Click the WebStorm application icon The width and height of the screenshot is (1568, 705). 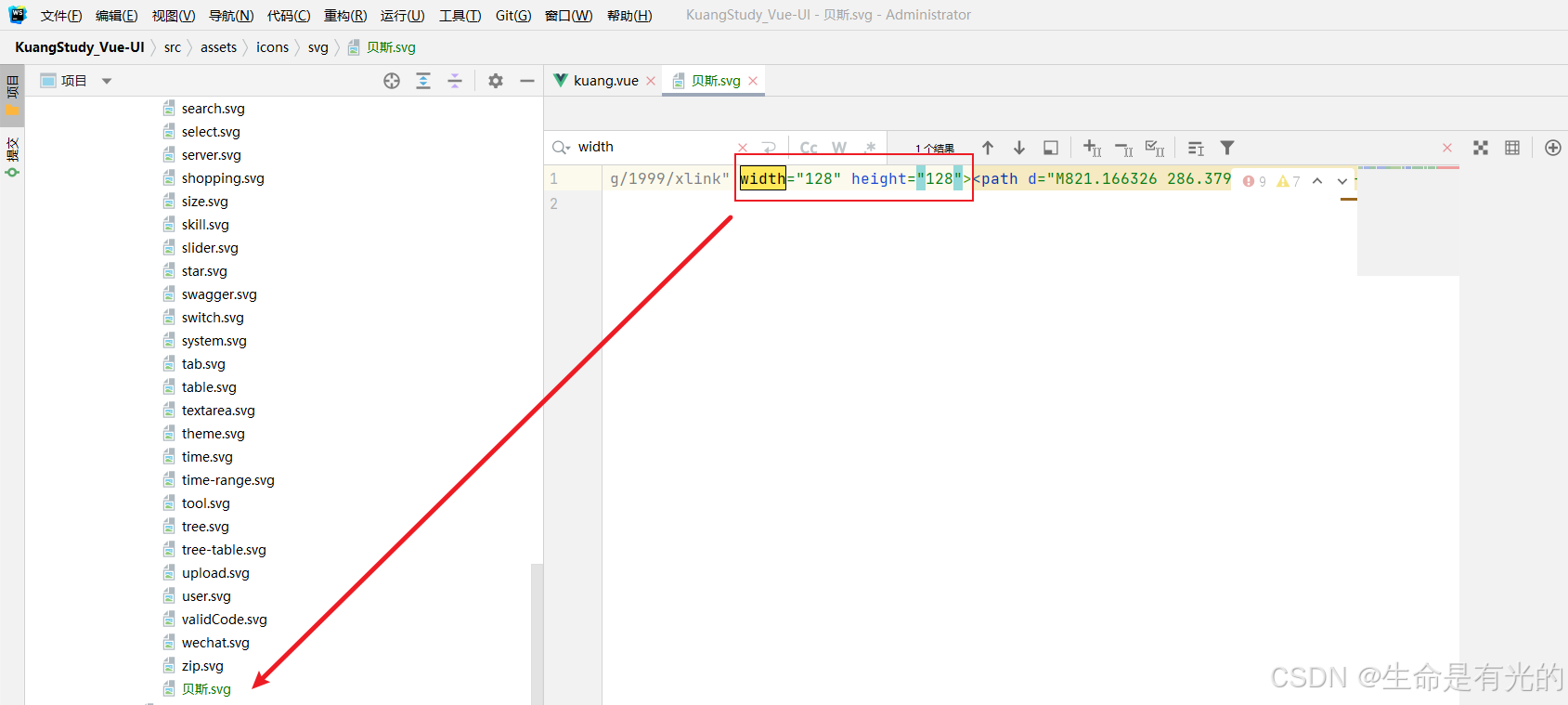[18, 15]
